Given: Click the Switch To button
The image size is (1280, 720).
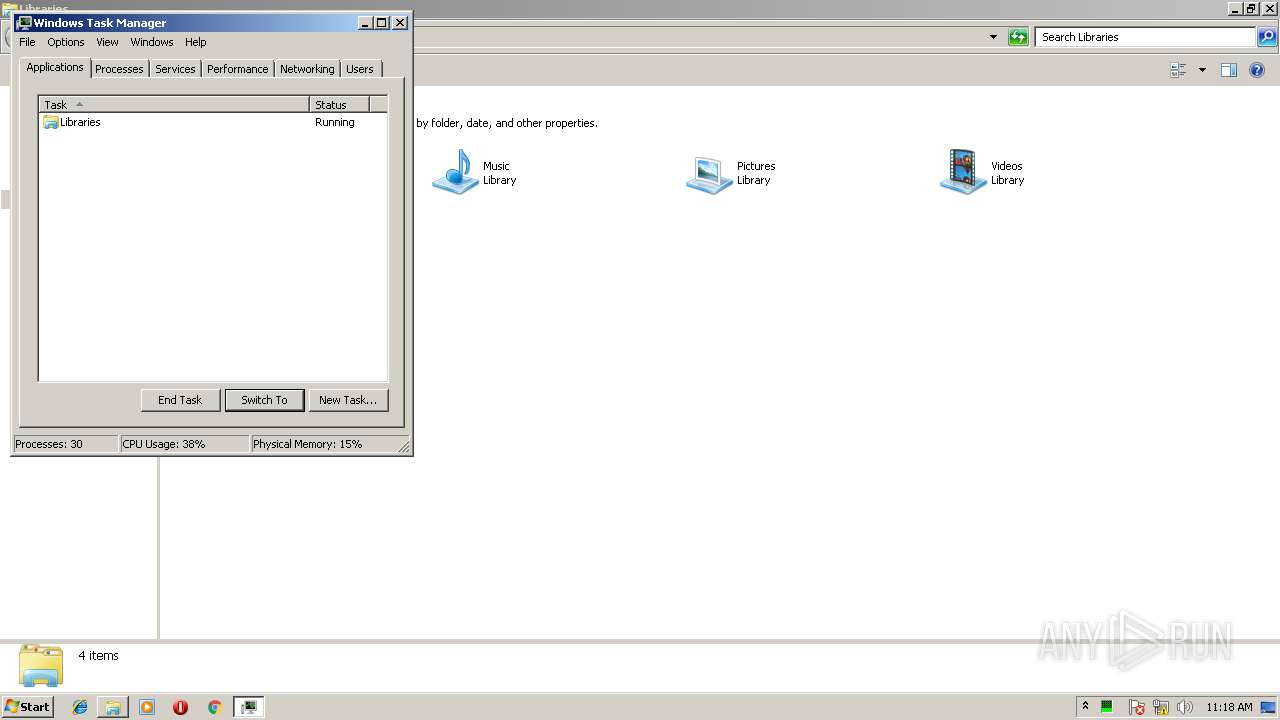Looking at the screenshot, I should click(264, 400).
